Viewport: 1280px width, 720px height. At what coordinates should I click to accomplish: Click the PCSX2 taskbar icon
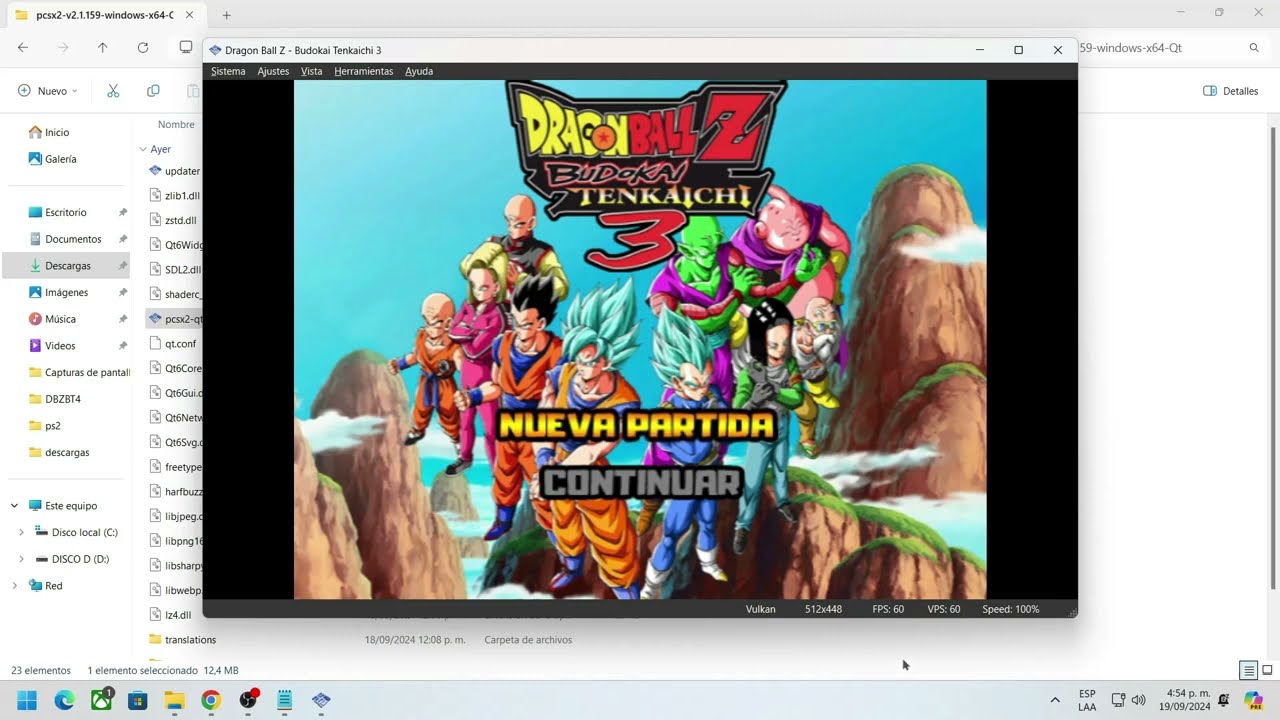[x=321, y=700]
